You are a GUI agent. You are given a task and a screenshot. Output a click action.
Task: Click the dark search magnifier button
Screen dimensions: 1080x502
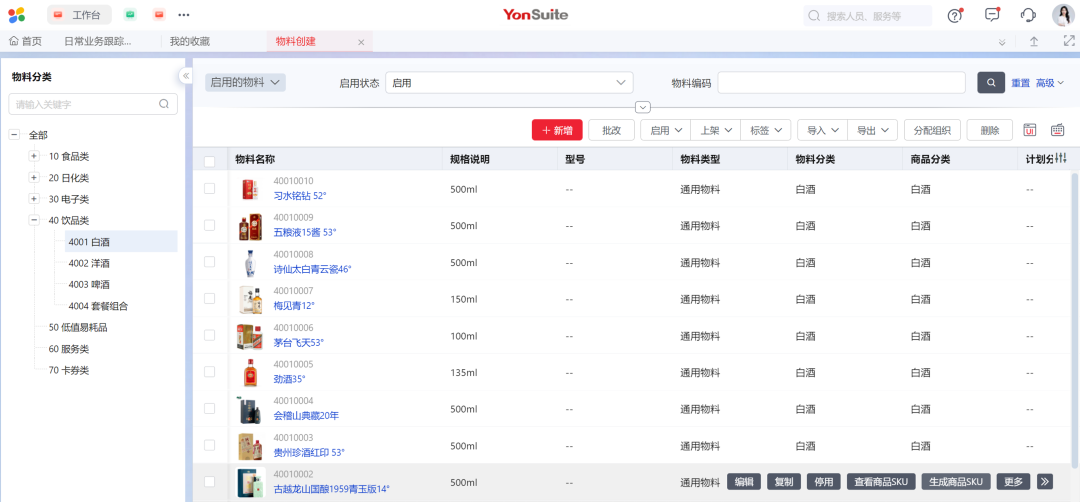tap(991, 83)
